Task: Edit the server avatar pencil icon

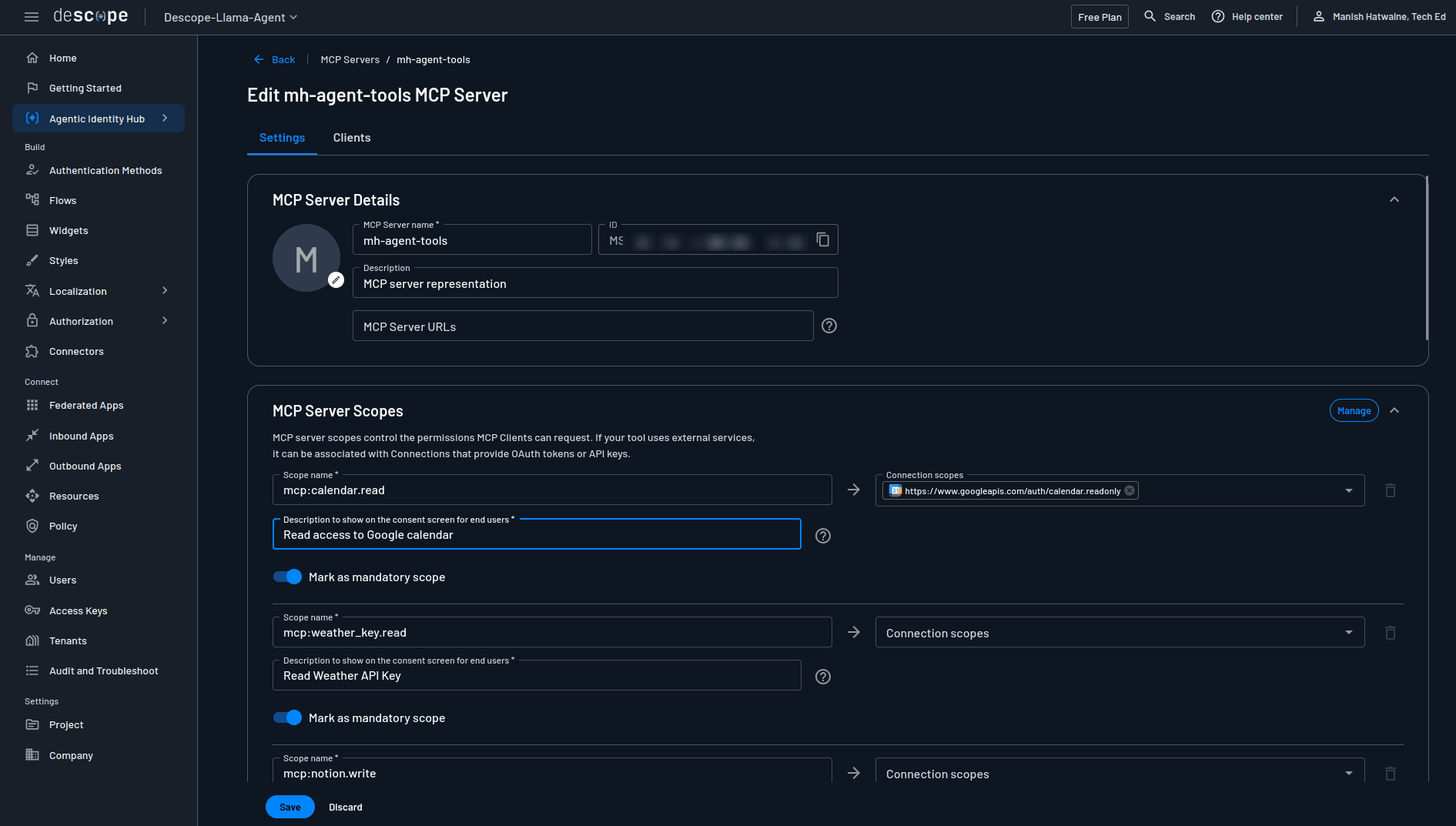Action: point(336,280)
